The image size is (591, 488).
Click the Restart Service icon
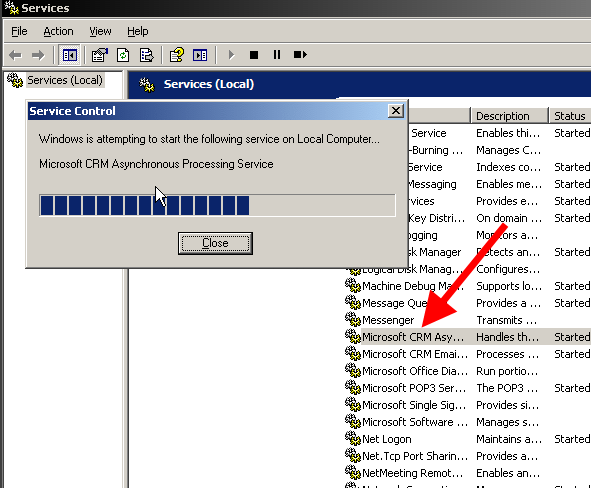[300, 55]
